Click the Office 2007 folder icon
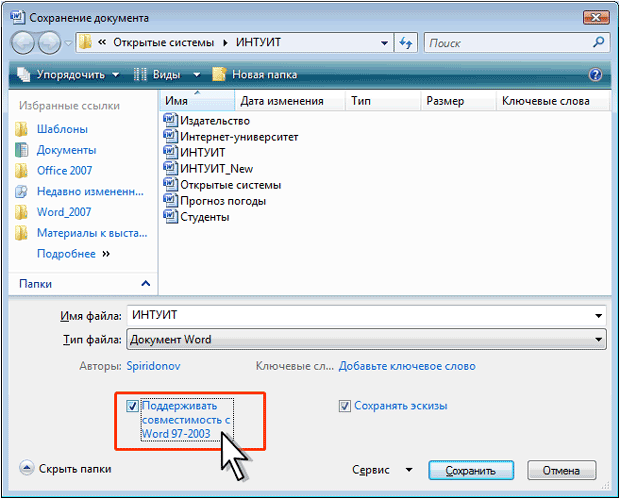The height and width of the screenshot is (499, 620). (21, 171)
